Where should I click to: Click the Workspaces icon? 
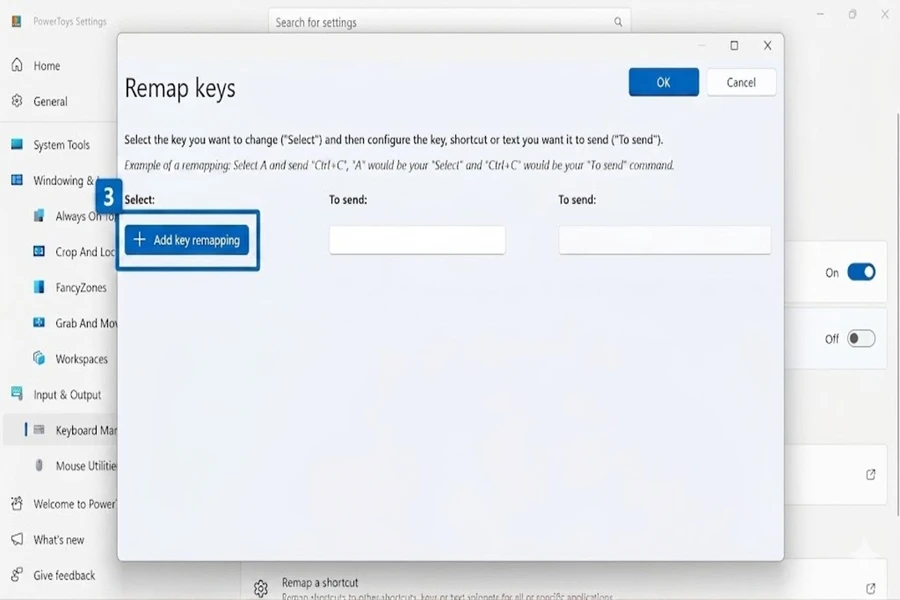39,358
